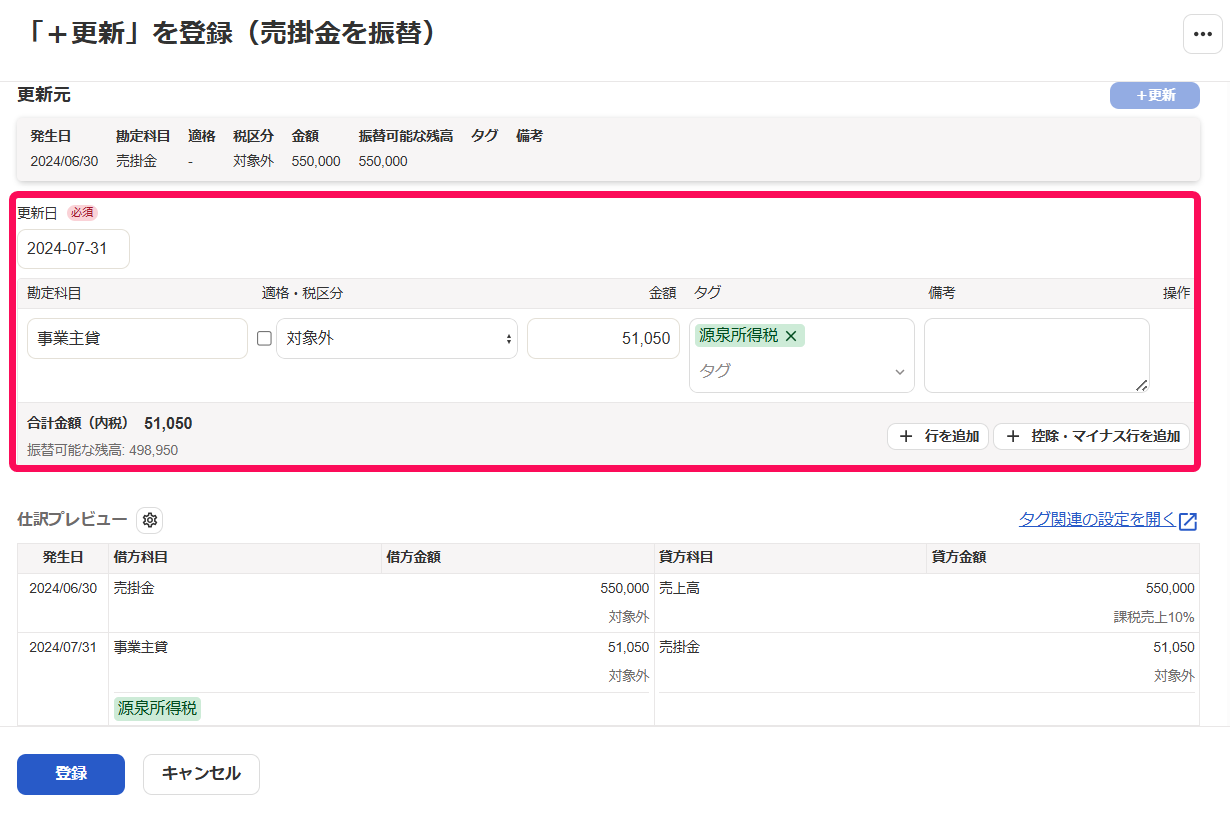Click 振替可能な残高: 498,950 text
The image size is (1230, 813).
pyautogui.click(x=102, y=451)
